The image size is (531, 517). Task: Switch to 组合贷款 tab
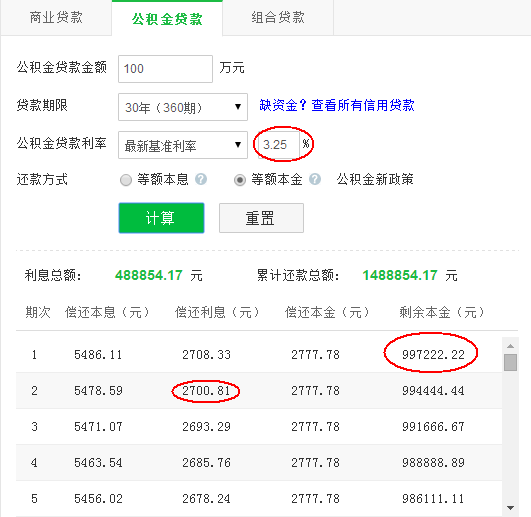[x=278, y=18]
